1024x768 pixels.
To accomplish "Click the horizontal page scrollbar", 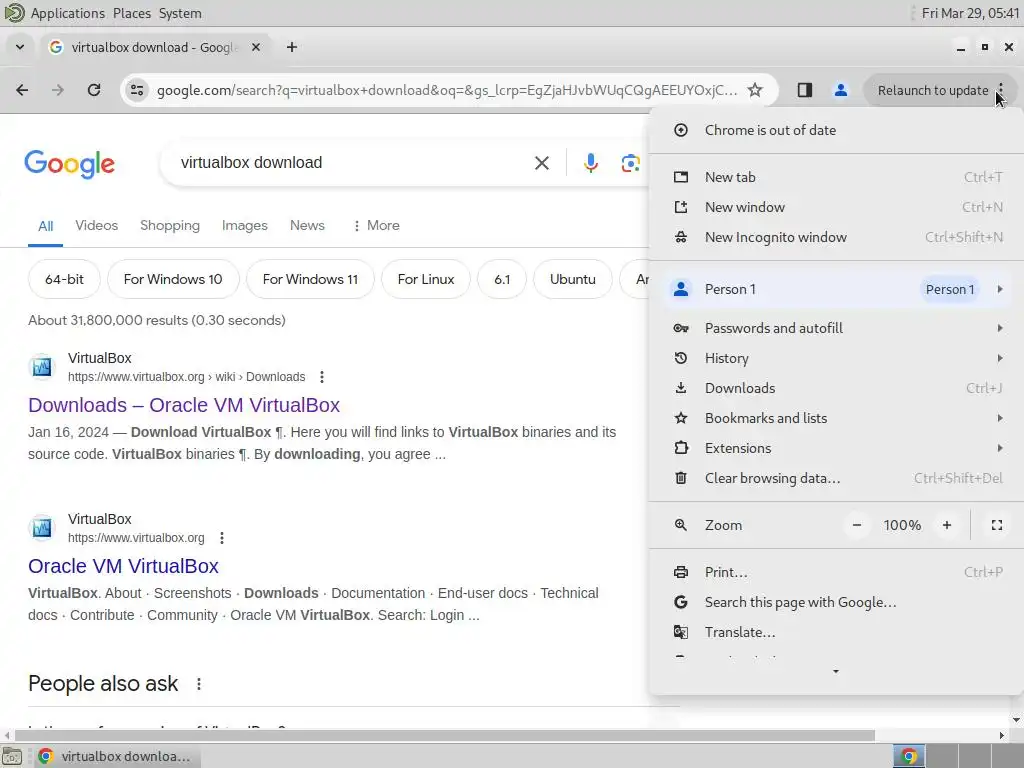I will 444,735.
